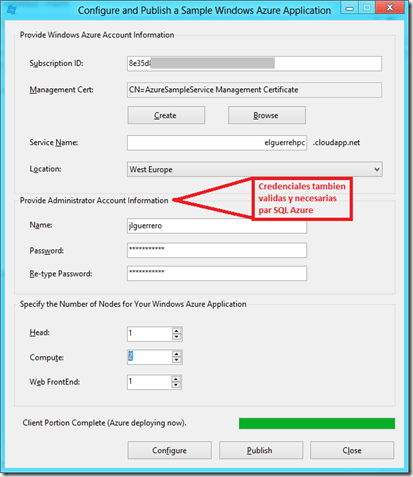This screenshot has width=413, height=477.
Task: Click the 'Re-type Password:' label
Action: tap(61, 274)
